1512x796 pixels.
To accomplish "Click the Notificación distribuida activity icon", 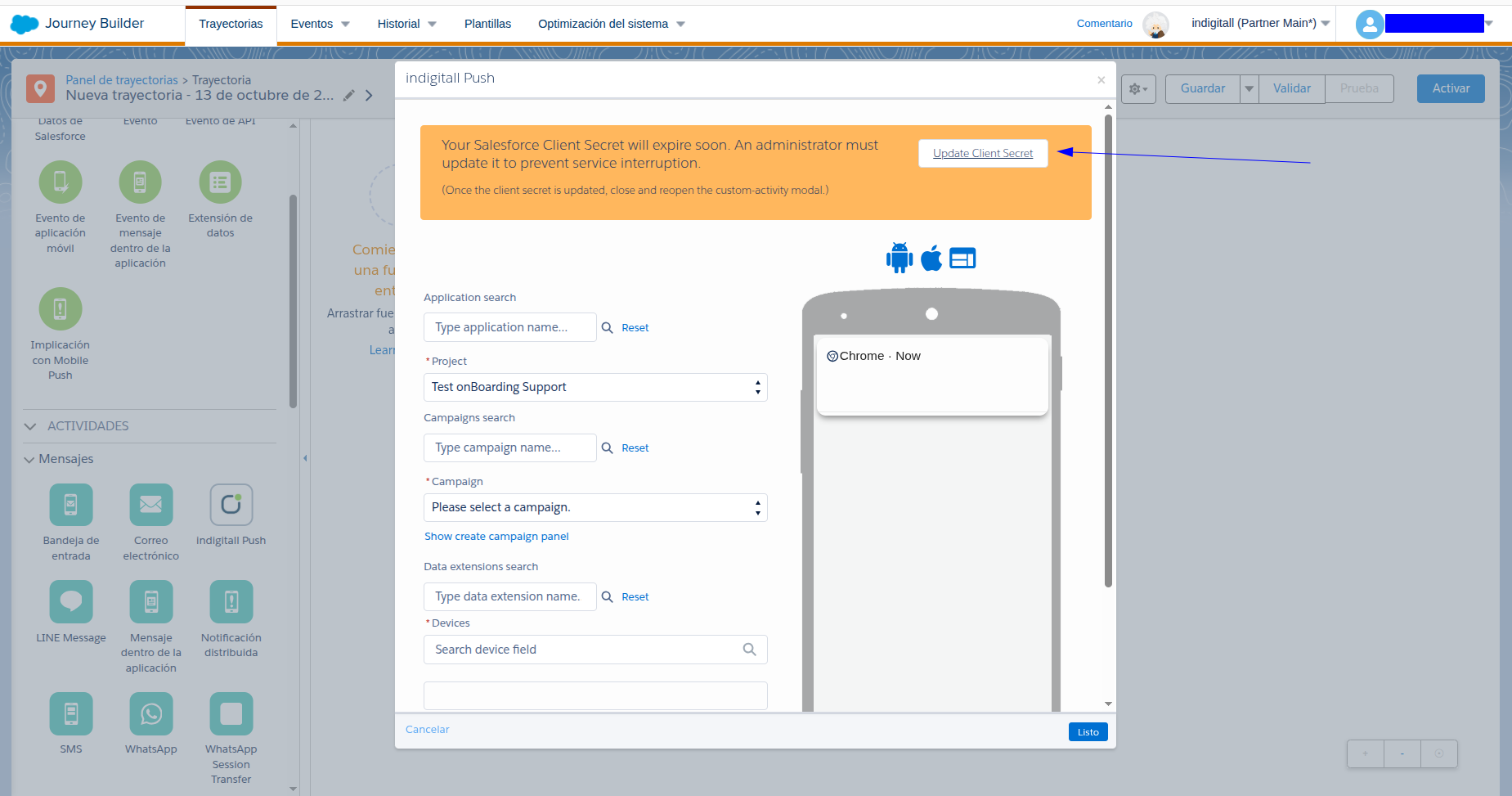I will point(231,601).
